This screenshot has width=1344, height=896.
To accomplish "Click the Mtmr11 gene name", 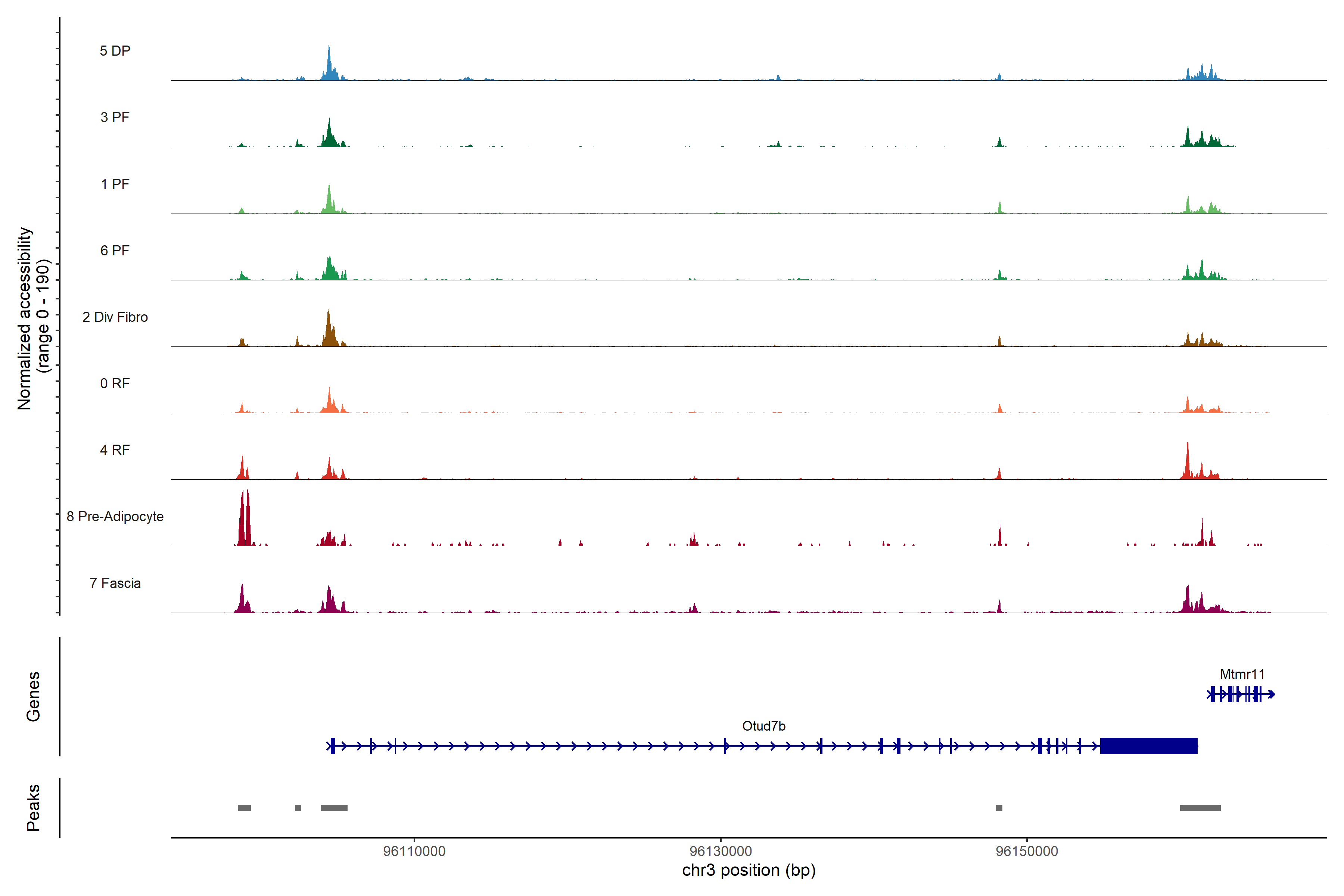I will pos(1242,674).
